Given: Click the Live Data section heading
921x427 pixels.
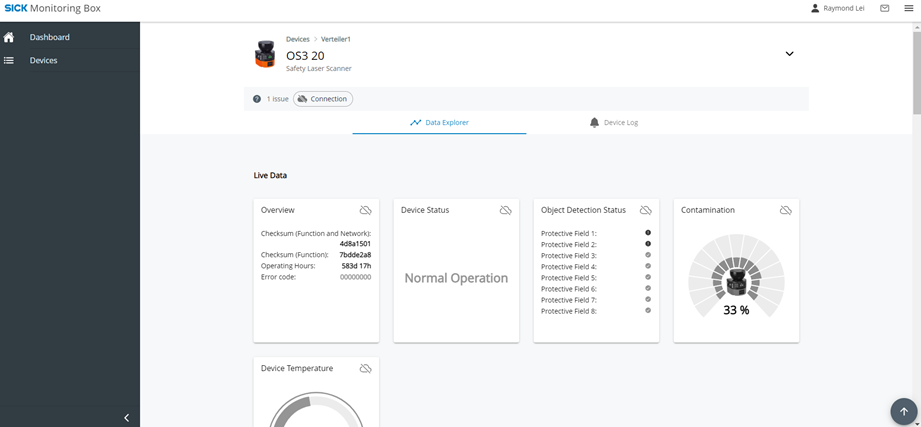Looking at the screenshot, I should (270, 176).
